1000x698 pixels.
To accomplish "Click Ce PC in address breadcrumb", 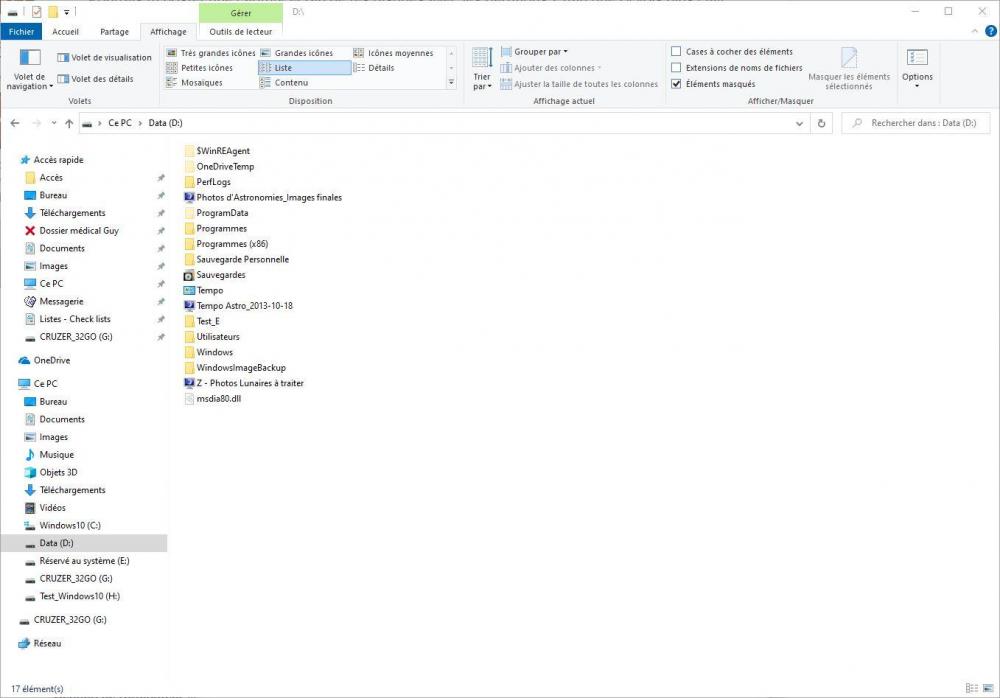I will coord(120,123).
